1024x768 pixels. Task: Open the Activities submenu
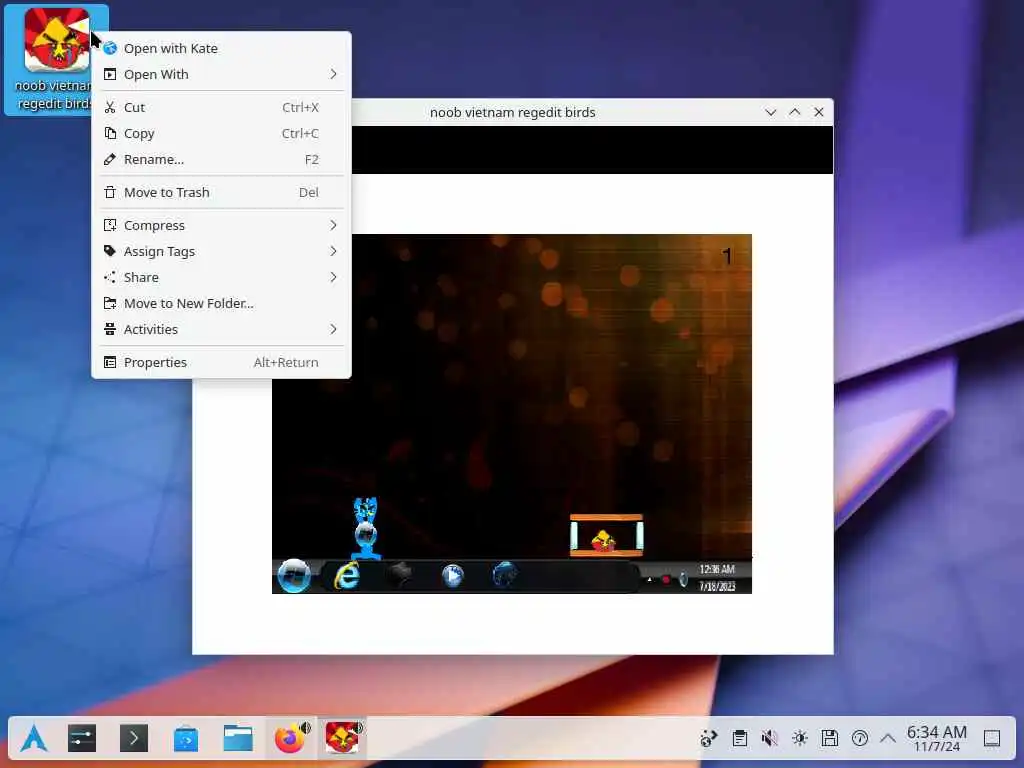pos(221,330)
